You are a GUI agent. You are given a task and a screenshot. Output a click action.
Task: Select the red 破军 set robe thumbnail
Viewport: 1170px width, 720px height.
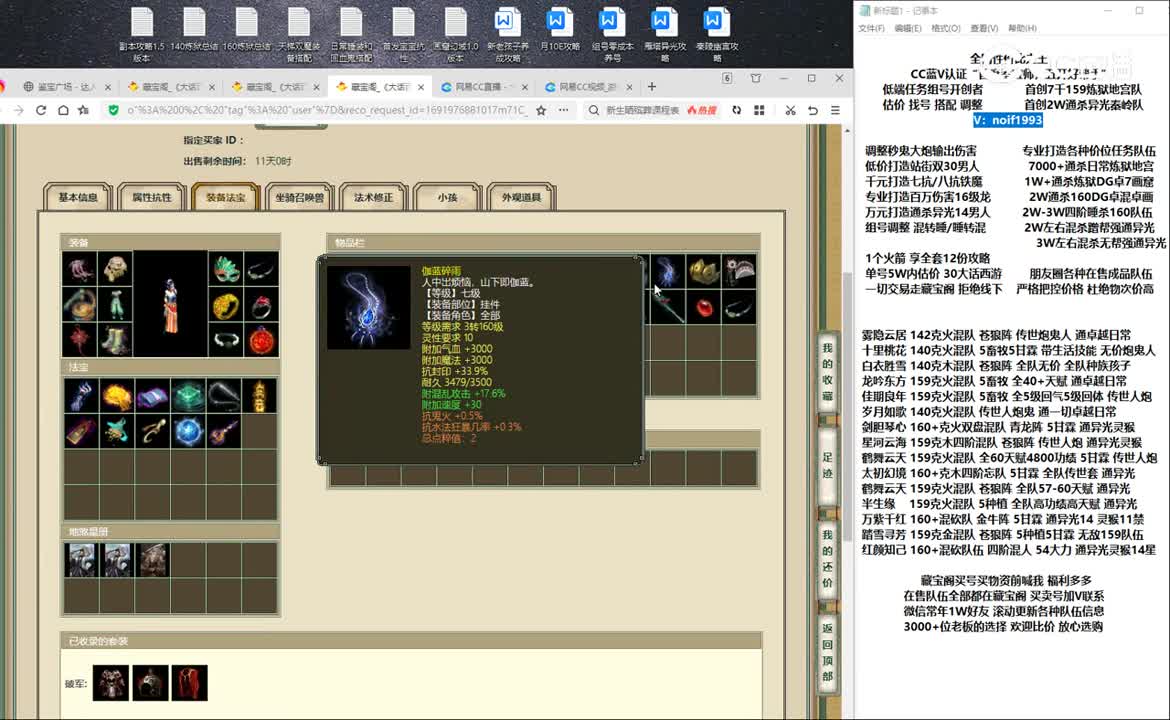tap(190, 683)
